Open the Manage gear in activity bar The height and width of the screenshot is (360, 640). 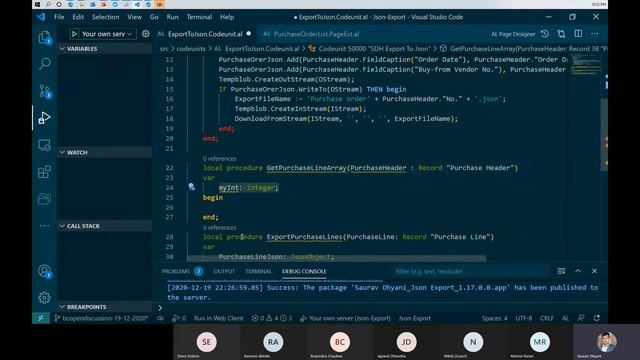click(x=44, y=298)
